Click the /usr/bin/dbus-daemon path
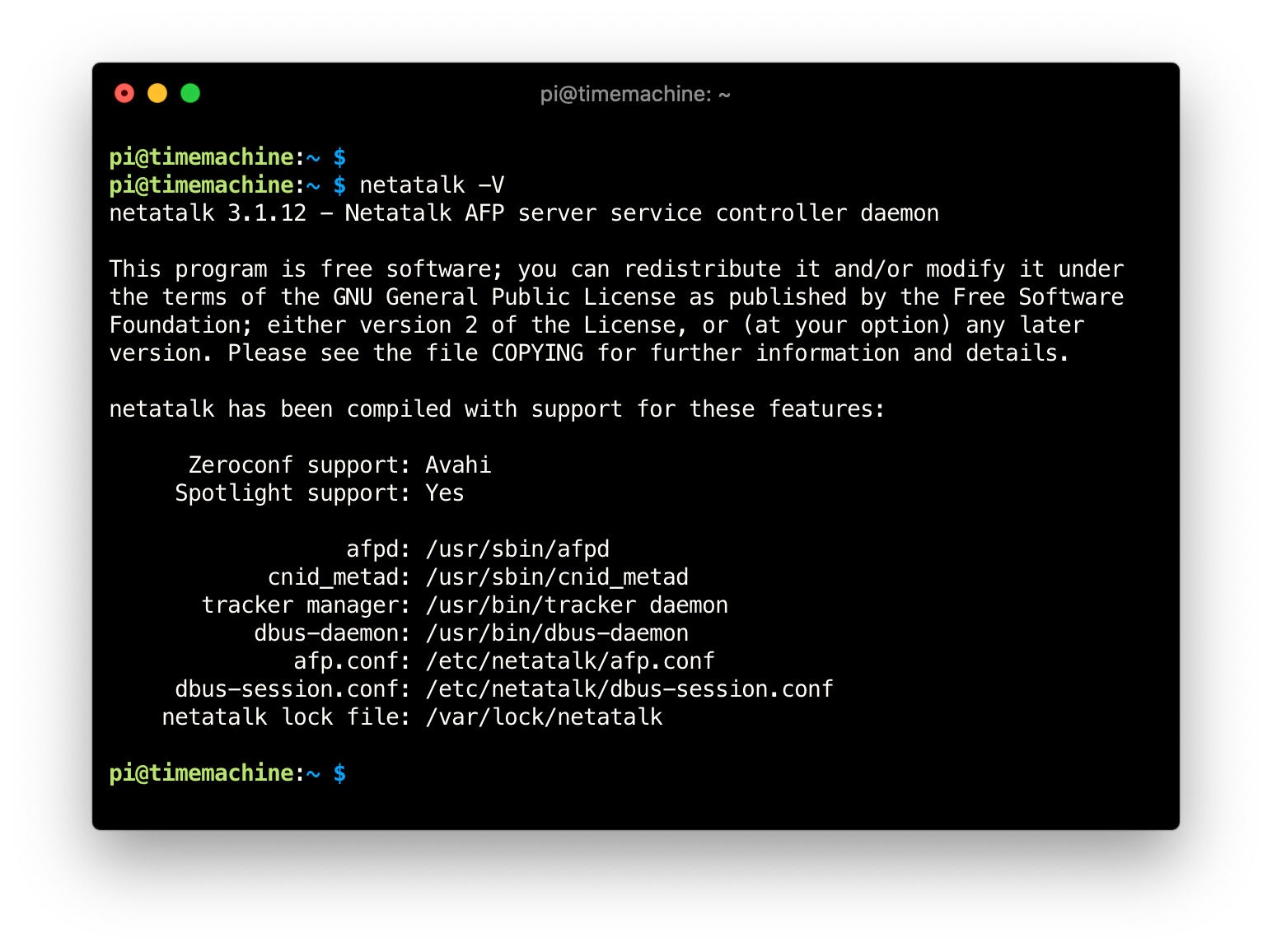The width and height of the screenshot is (1272, 952). pyautogui.click(x=556, y=632)
